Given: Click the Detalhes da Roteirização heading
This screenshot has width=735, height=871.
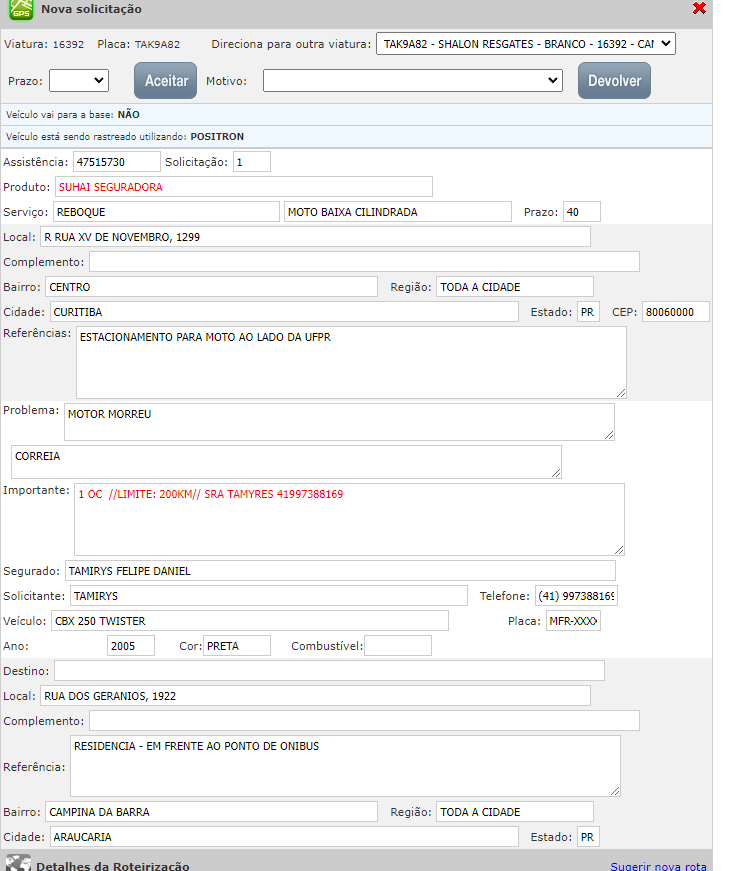Looking at the screenshot, I should pyautogui.click(x=113, y=866).
